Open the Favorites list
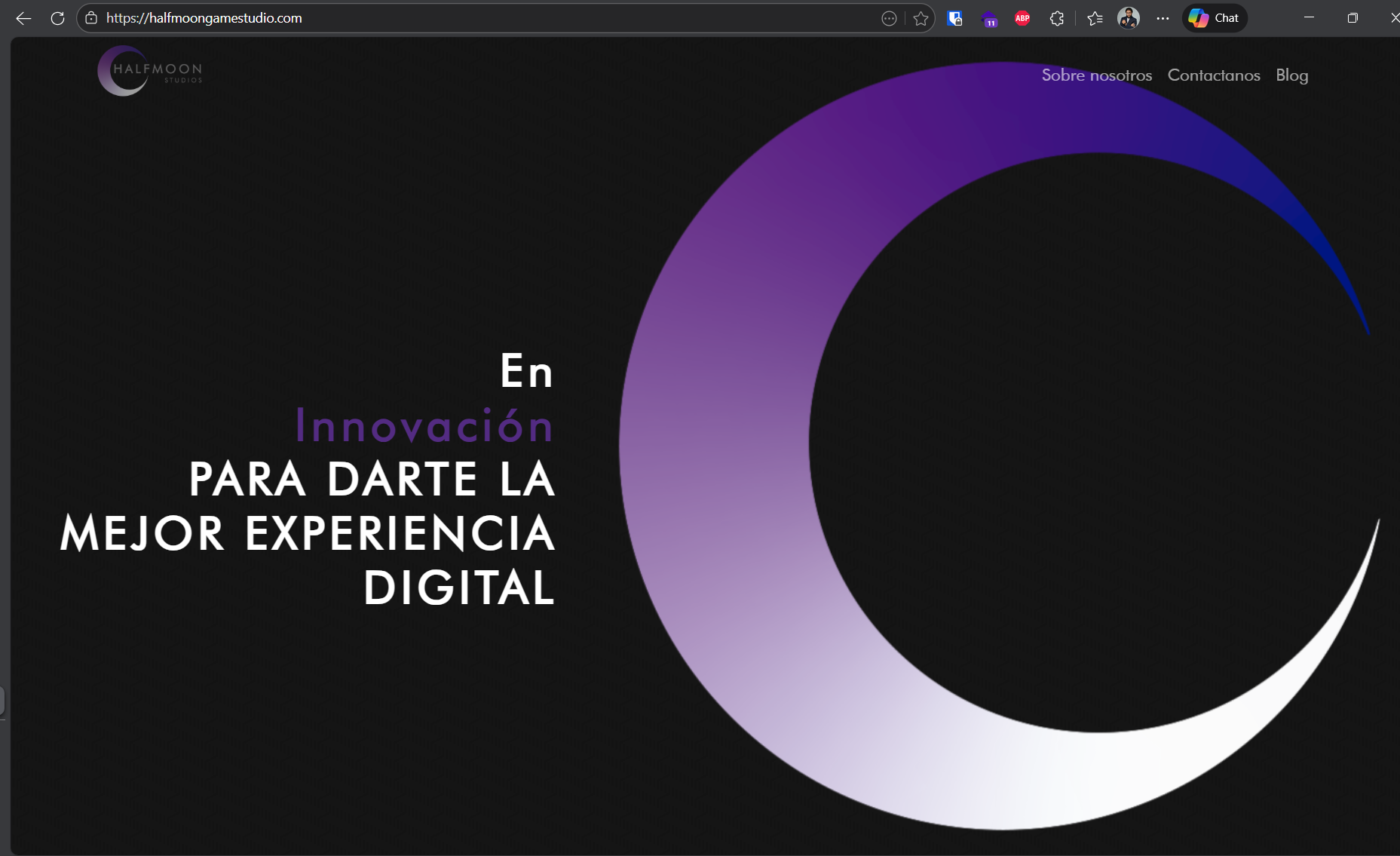The width and height of the screenshot is (1400, 856). (x=1095, y=18)
